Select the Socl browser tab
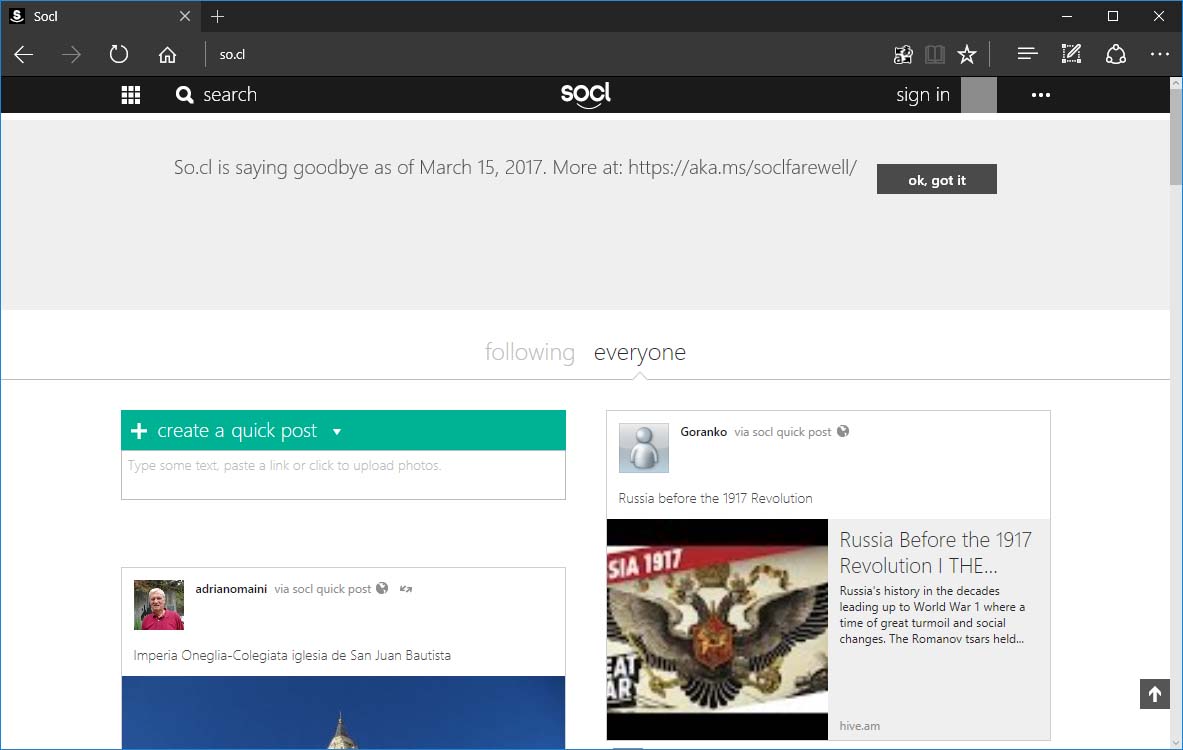This screenshot has height=750, width=1183. coord(101,16)
